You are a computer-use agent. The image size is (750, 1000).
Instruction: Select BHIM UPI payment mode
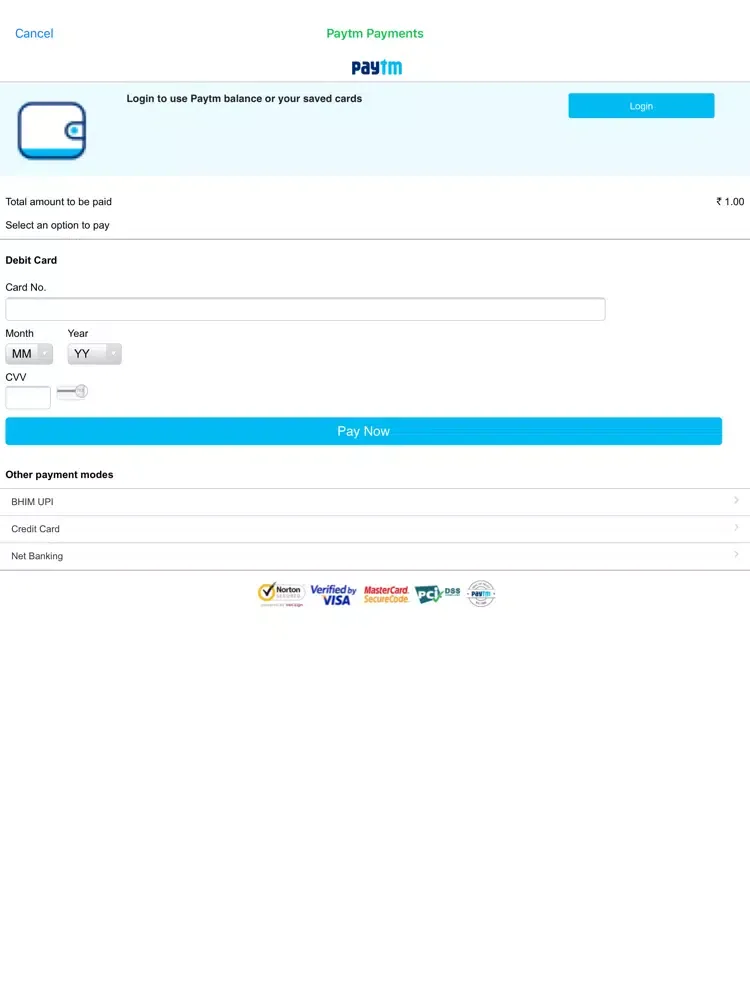32,502
